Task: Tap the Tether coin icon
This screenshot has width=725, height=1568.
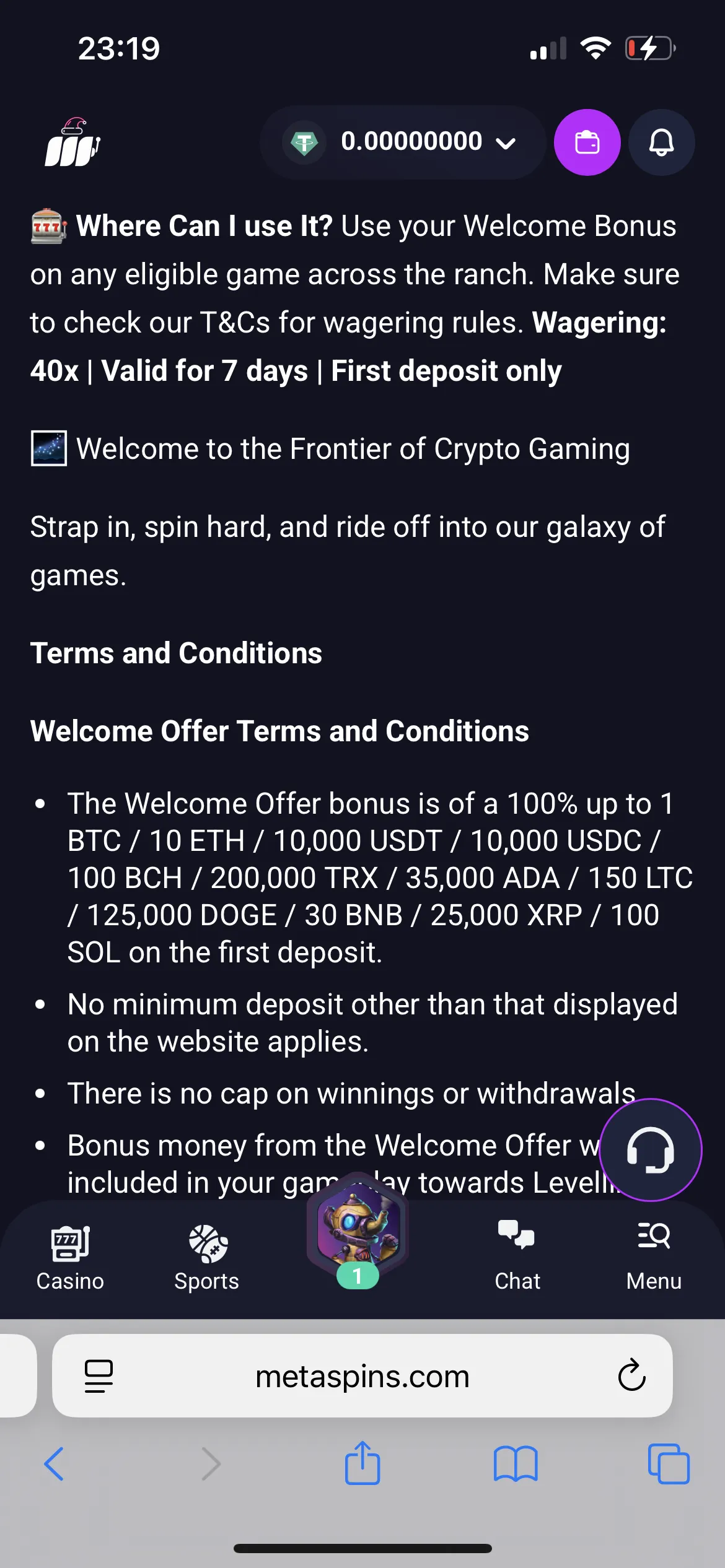Action: (304, 143)
